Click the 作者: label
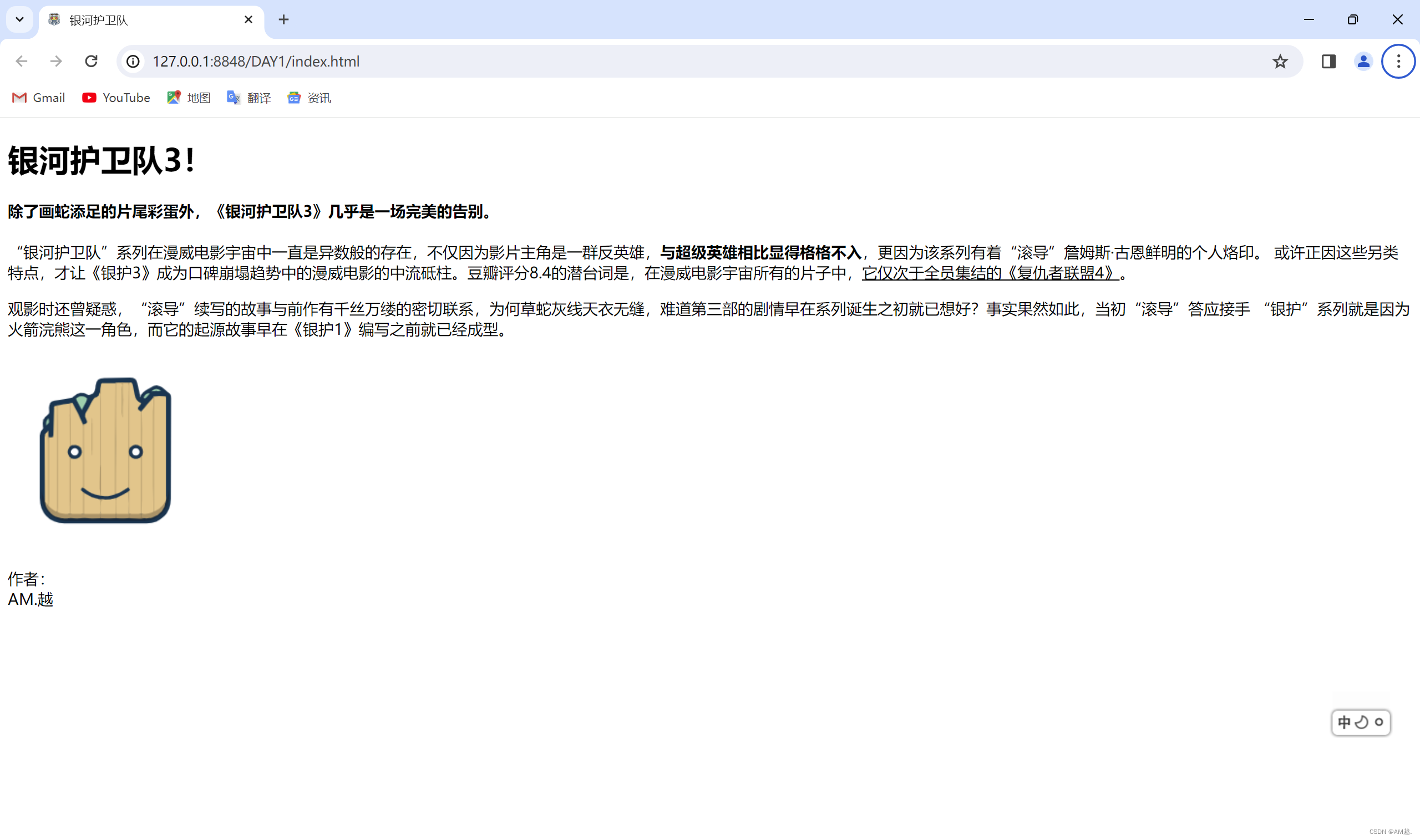Viewport: 1420px width, 840px height. tap(27, 578)
